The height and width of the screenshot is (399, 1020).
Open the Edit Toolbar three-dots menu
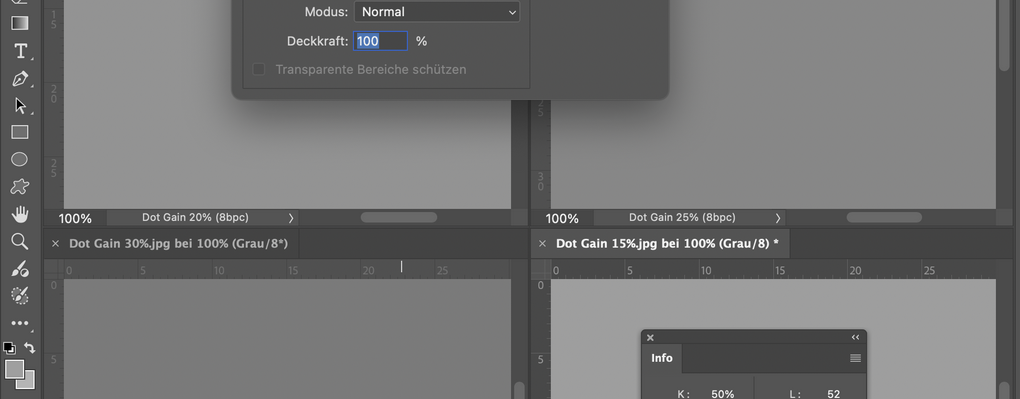tap(20, 323)
